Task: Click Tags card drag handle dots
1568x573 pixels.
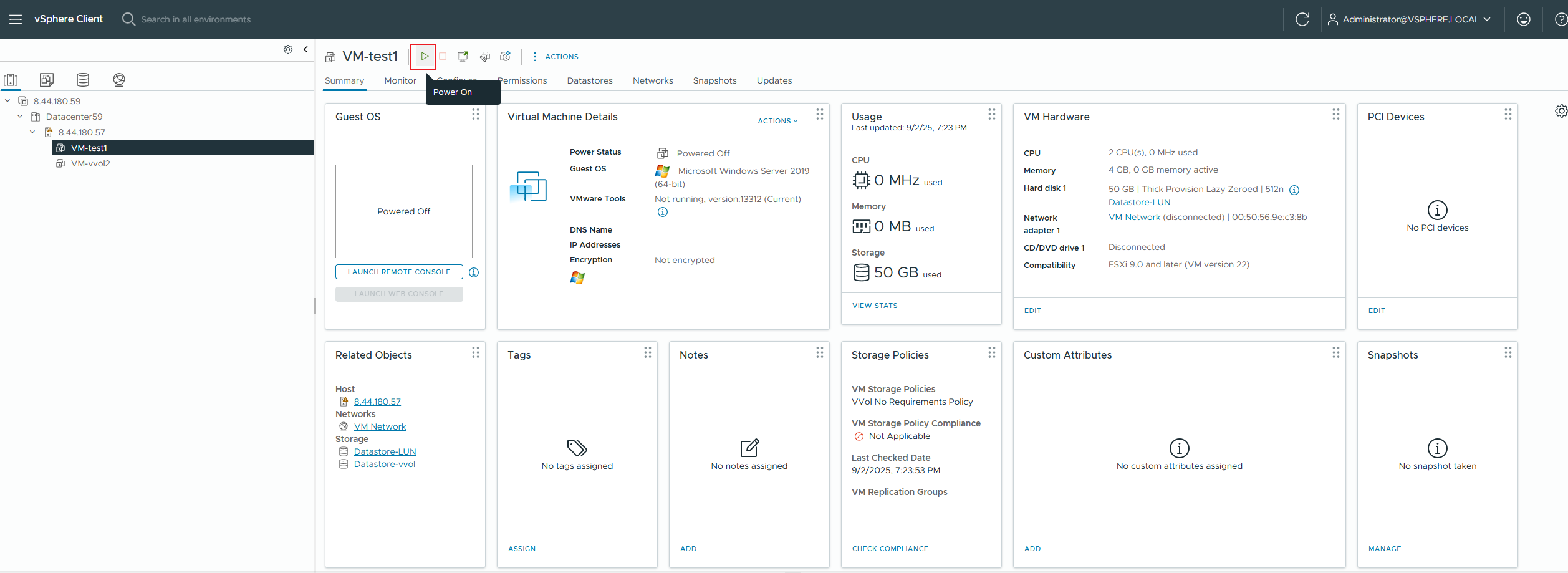Action: pos(648,352)
